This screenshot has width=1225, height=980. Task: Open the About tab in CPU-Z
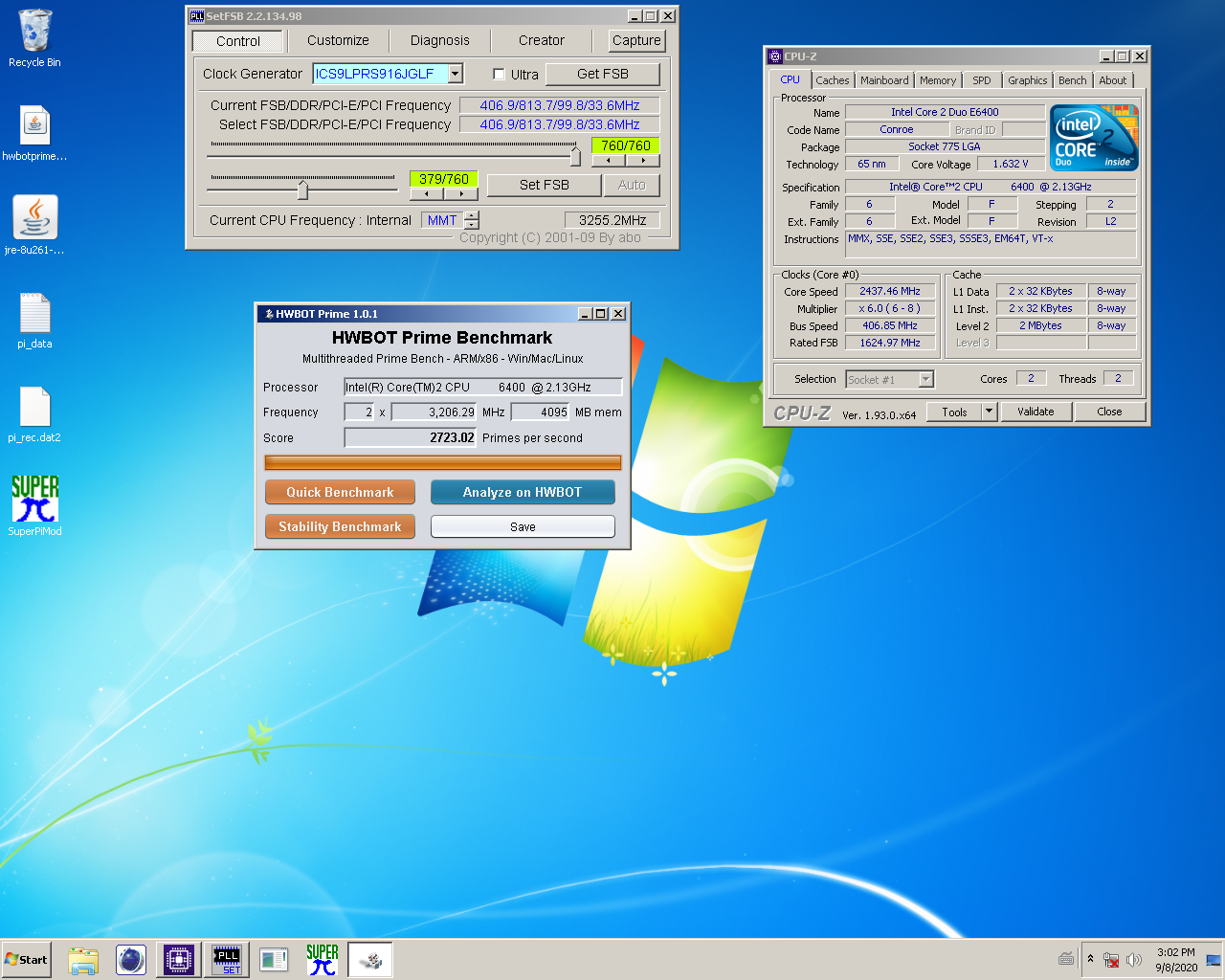click(1112, 80)
